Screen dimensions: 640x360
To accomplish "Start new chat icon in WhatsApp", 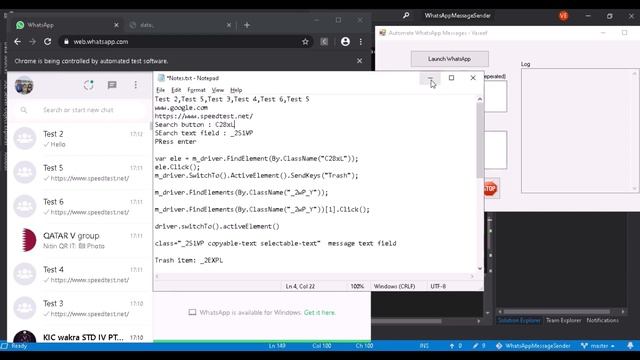I will 112,85.
